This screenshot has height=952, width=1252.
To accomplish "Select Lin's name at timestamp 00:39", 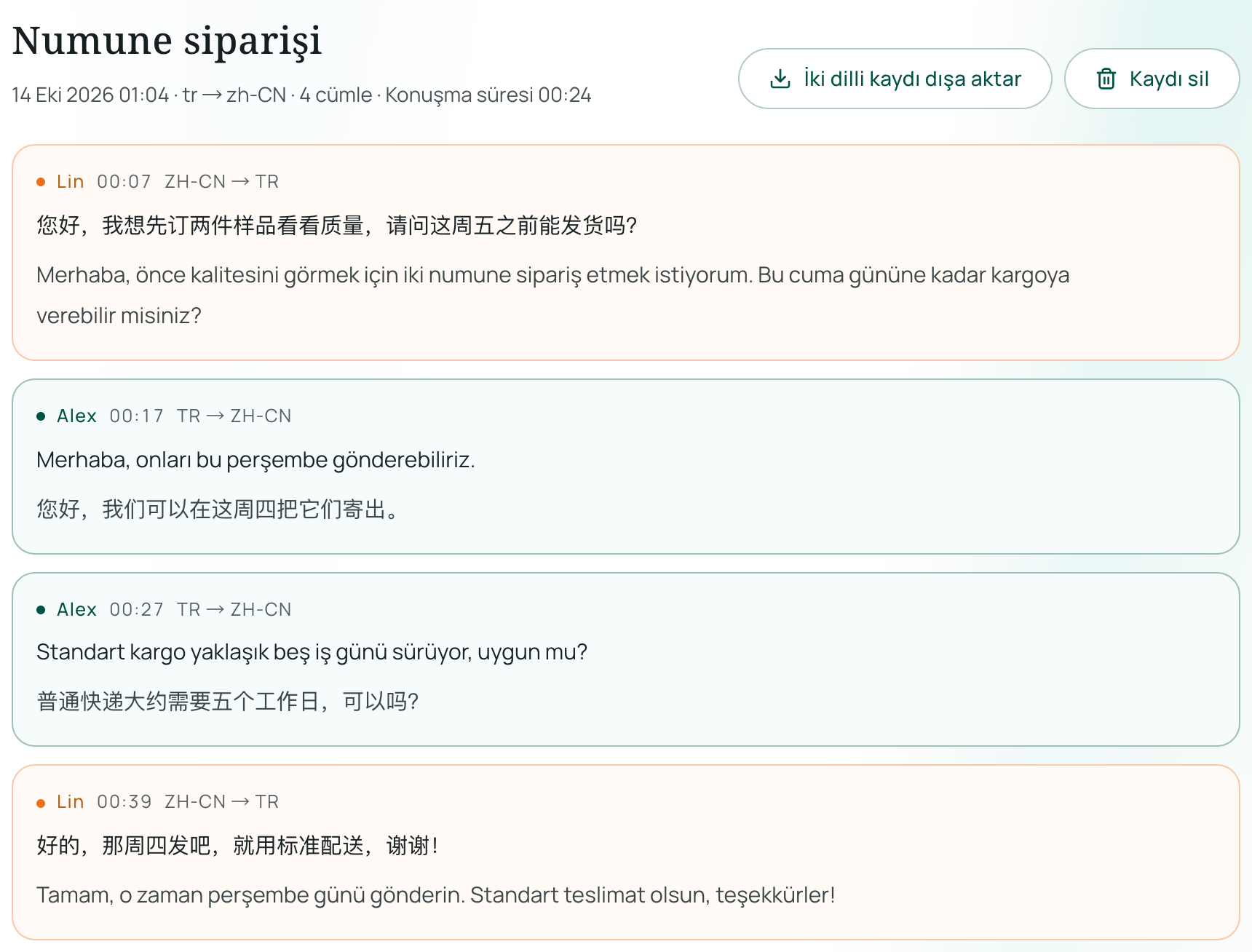I will [x=70, y=801].
